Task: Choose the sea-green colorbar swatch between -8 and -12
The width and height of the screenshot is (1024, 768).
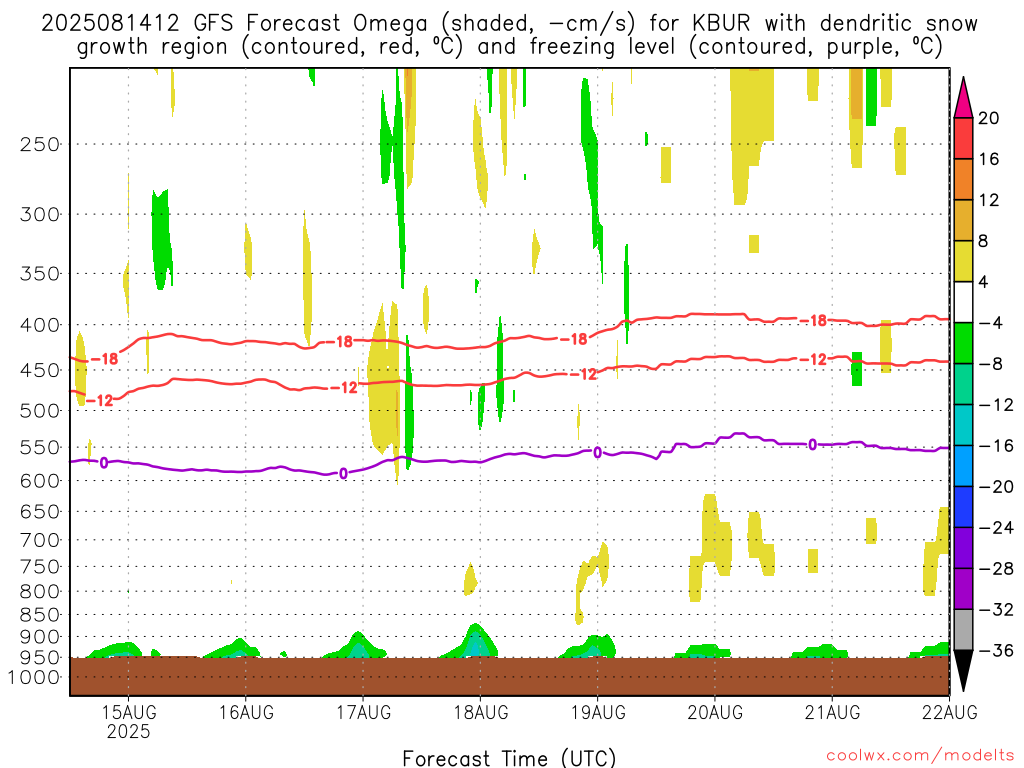Action: (x=963, y=384)
